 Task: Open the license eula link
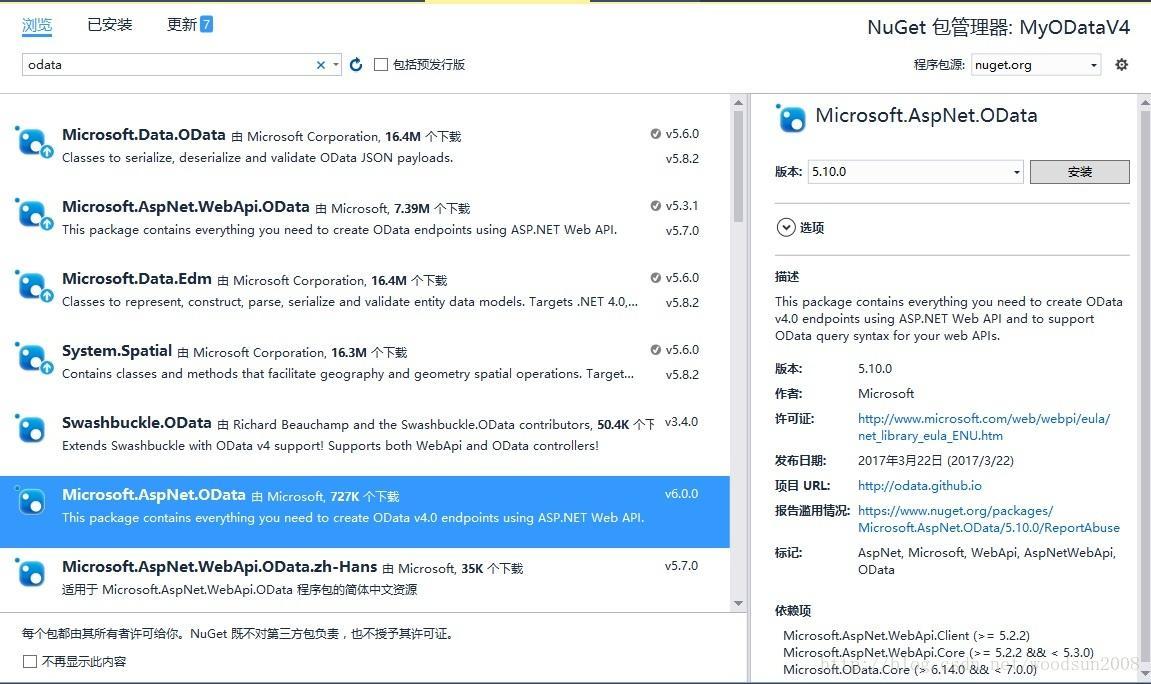(x=984, y=427)
